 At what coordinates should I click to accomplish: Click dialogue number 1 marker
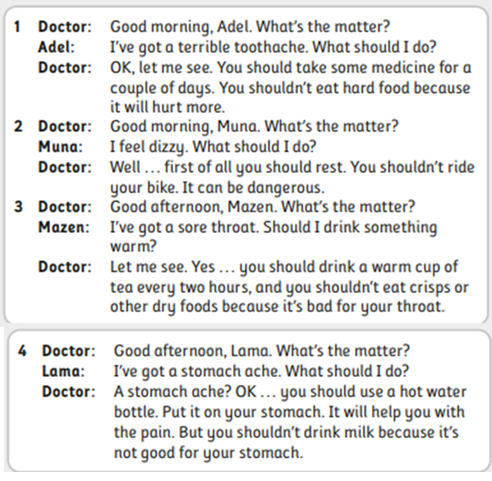tap(18, 27)
